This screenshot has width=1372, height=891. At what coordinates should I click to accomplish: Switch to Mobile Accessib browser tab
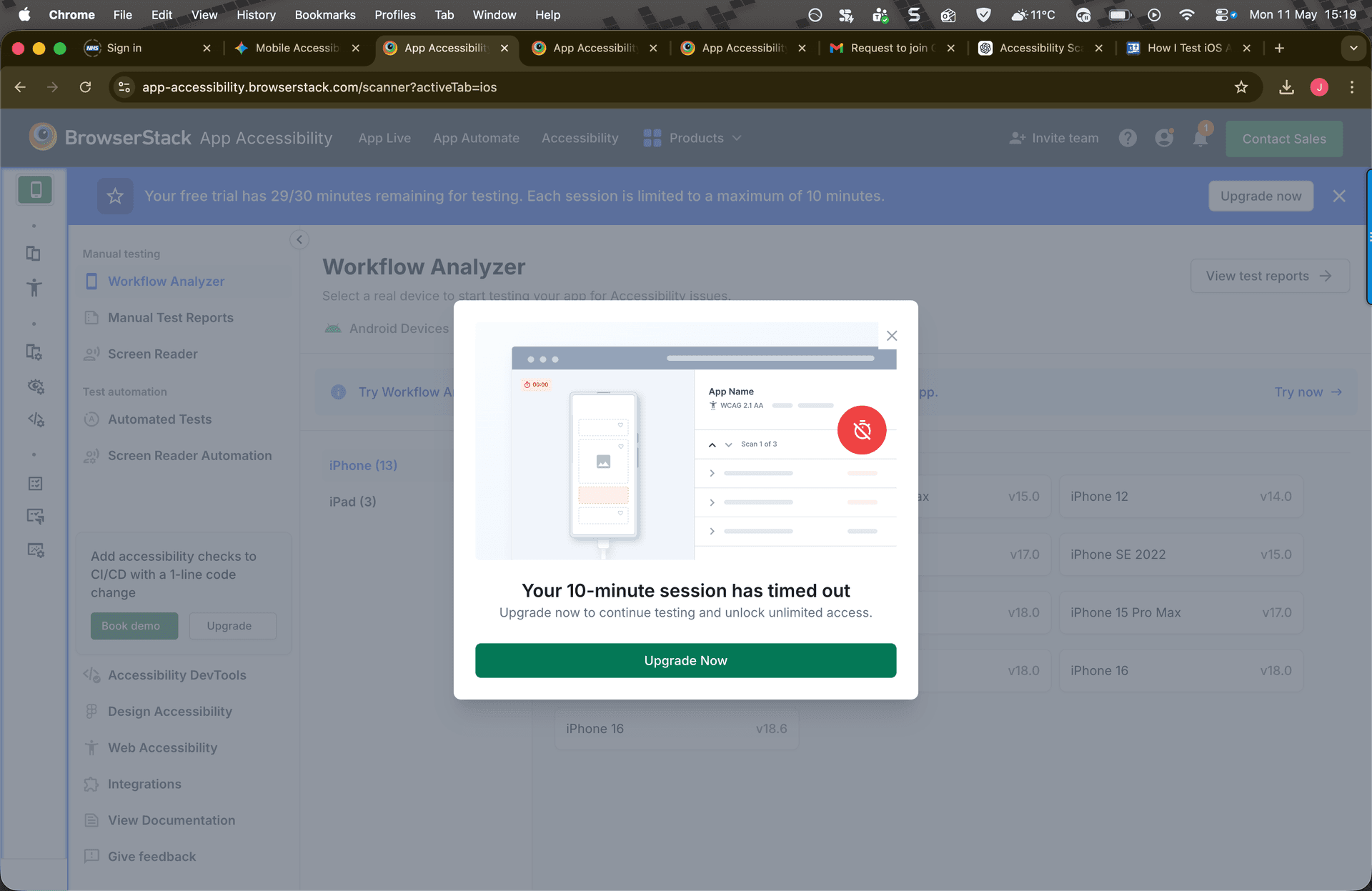coord(297,48)
